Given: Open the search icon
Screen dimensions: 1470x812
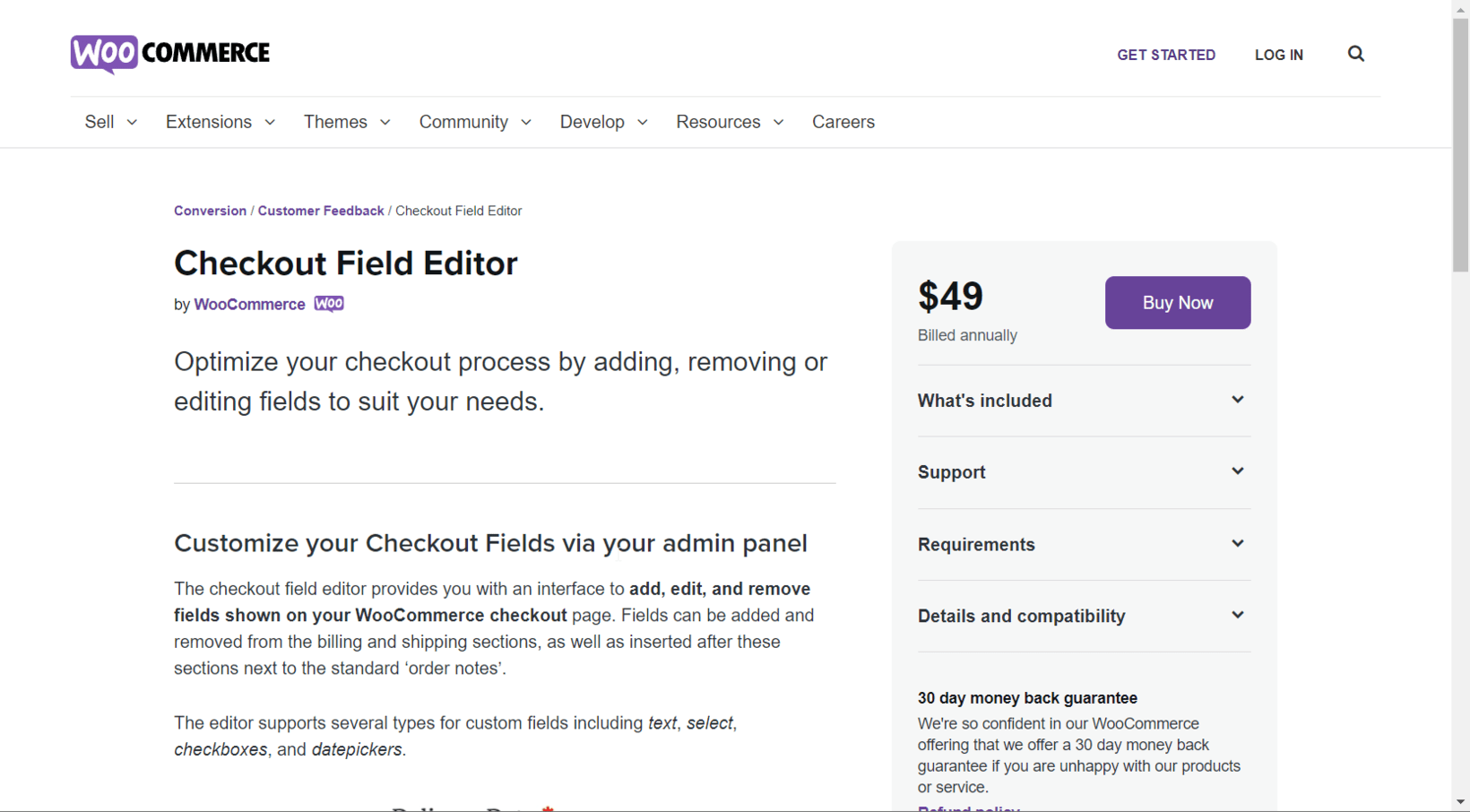Looking at the screenshot, I should (1355, 54).
